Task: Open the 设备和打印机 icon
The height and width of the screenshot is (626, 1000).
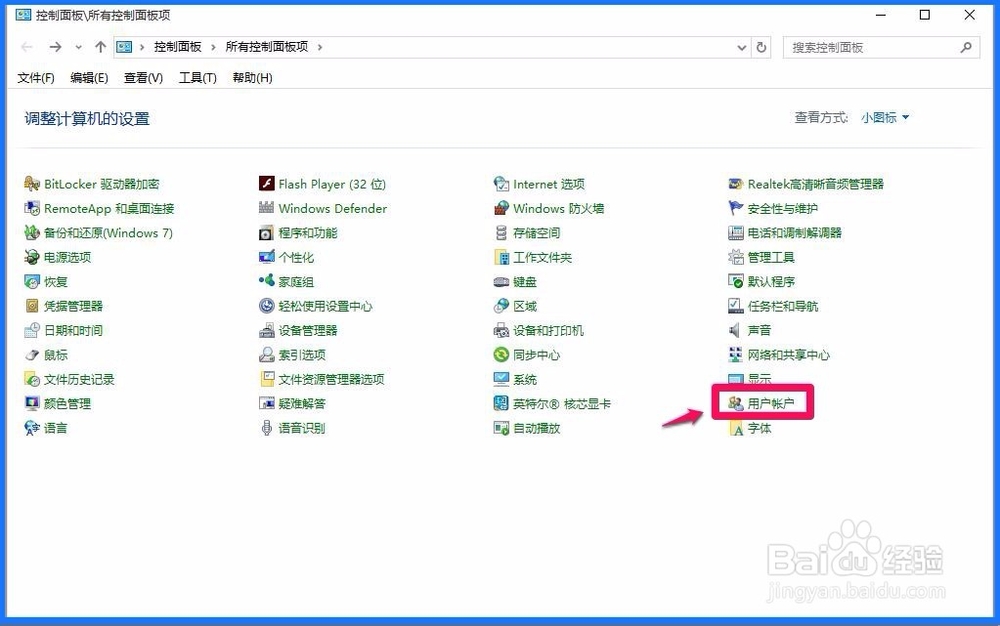Action: click(x=501, y=330)
